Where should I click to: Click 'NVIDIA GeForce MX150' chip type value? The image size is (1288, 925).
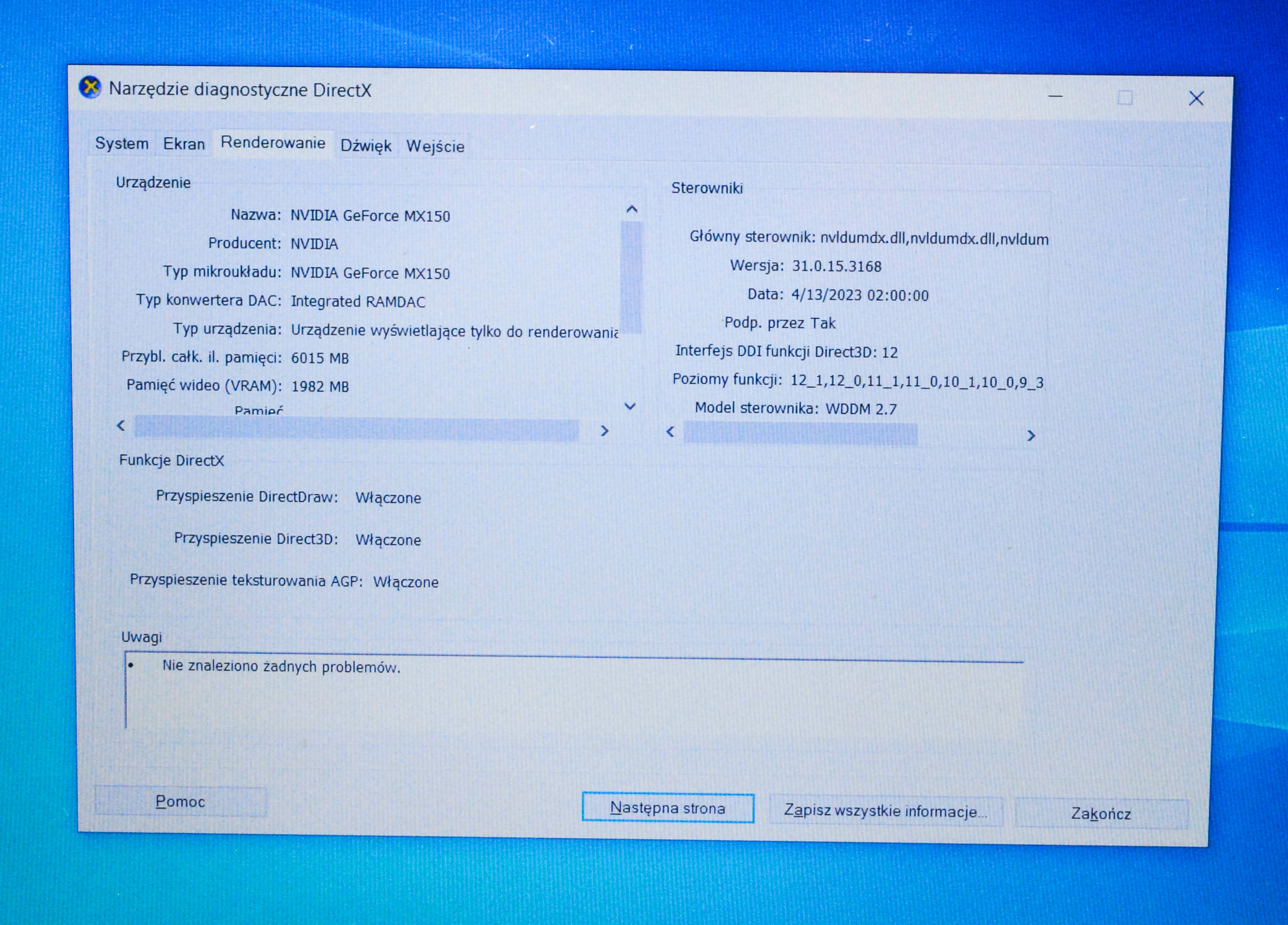pyautogui.click(x=370, y=273)
